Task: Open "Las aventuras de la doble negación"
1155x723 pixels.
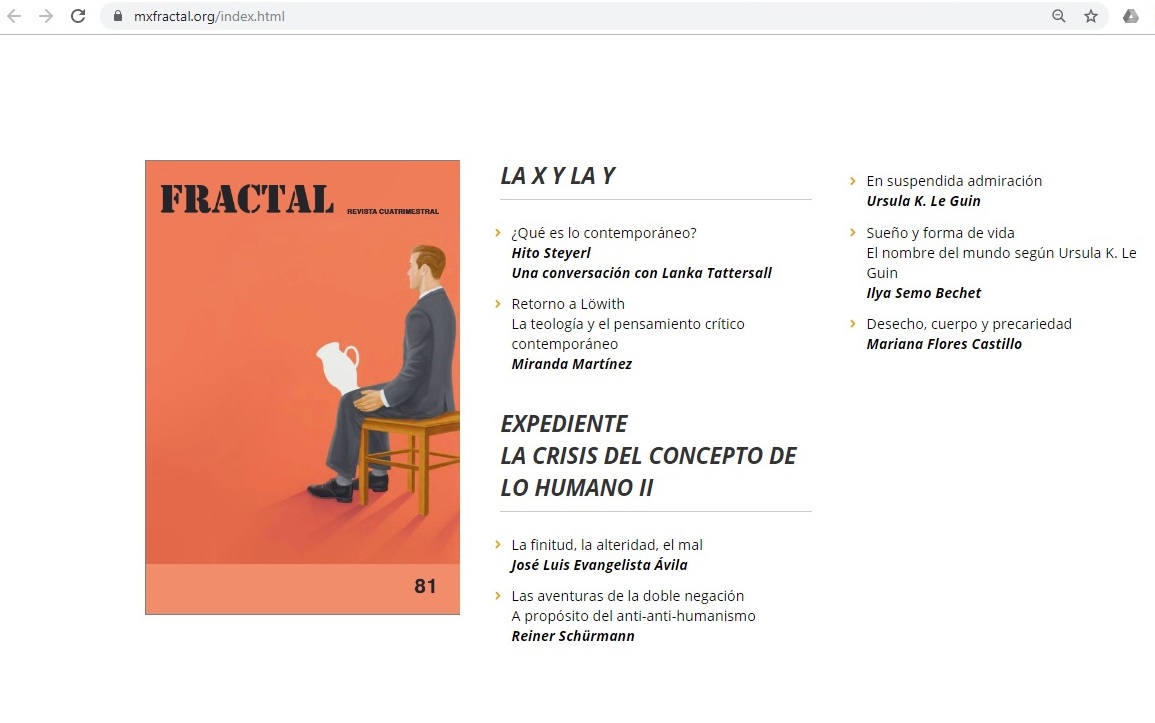Action: (628, 596)
